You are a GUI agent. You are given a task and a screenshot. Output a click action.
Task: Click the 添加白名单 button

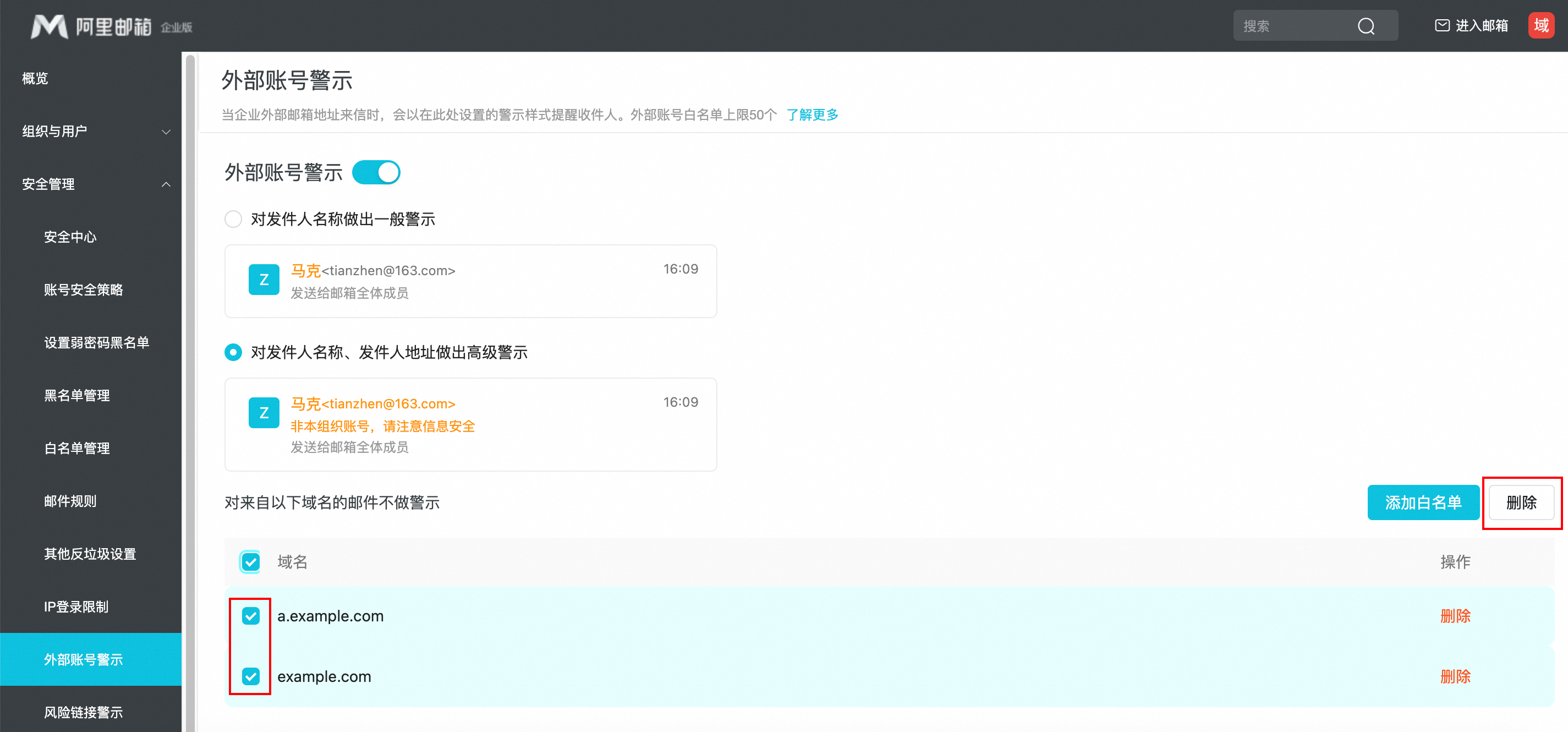point(1423,502)
